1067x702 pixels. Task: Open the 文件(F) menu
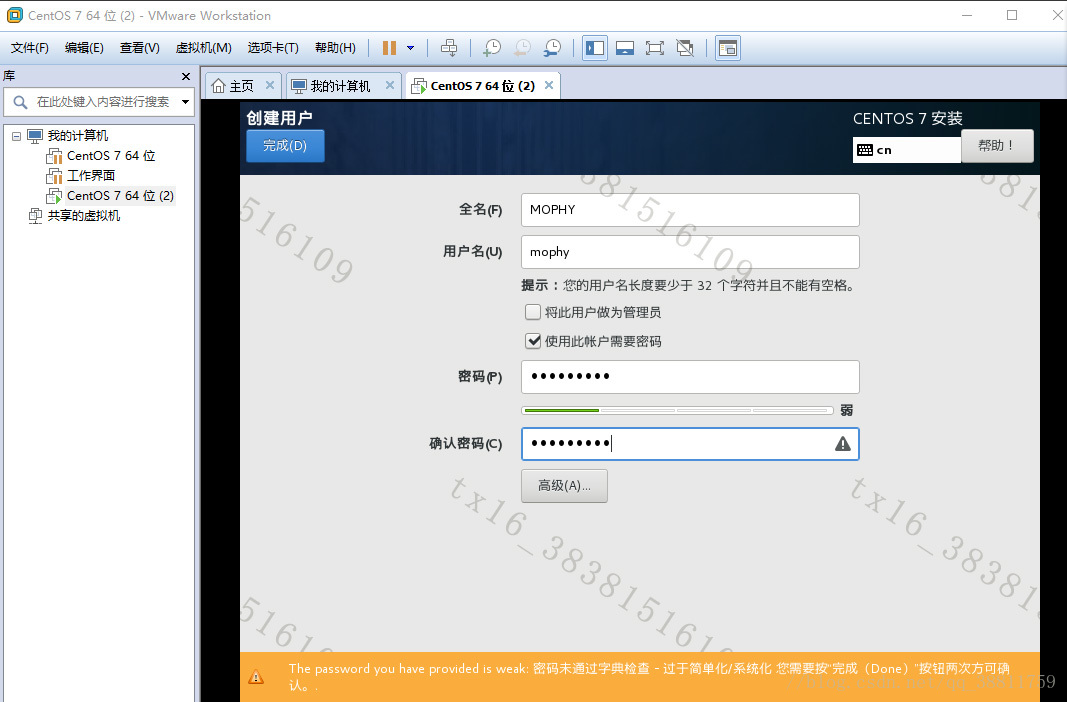(30, 48)
